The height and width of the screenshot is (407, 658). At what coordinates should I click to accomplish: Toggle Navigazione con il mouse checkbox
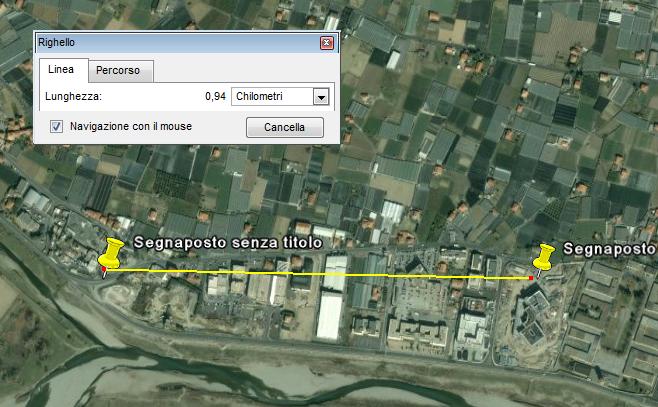[x=57, y=127]
